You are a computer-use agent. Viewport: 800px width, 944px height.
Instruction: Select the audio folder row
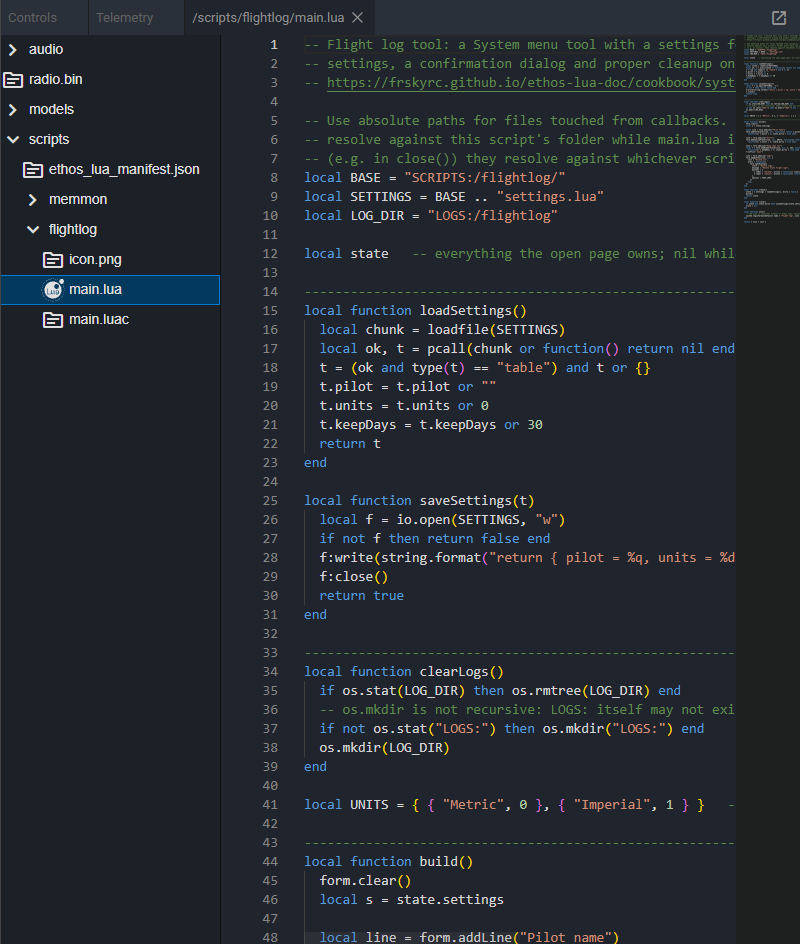tap(110, 49)
